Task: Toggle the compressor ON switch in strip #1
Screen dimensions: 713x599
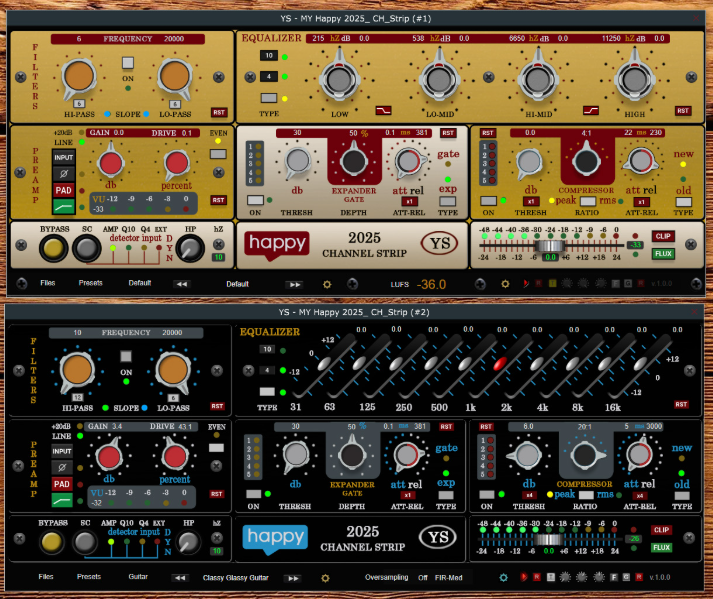Action: tap(488, 201)
